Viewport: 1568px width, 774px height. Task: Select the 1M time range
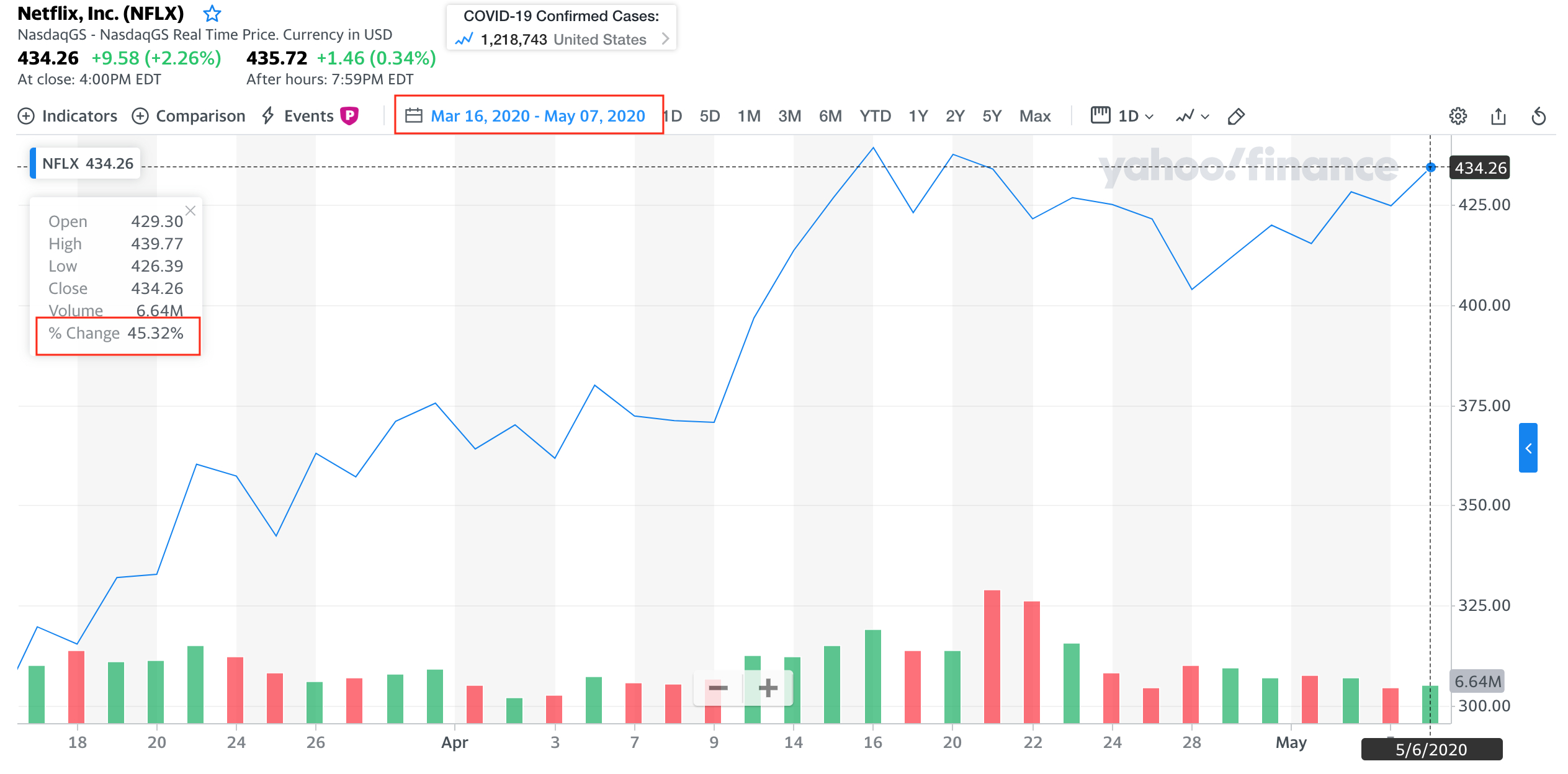point(749,116)
